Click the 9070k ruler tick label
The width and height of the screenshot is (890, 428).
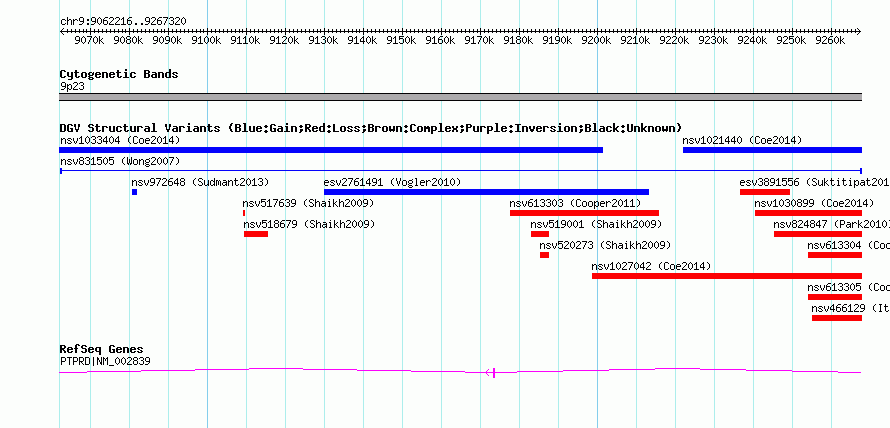[x=89, y=41]
